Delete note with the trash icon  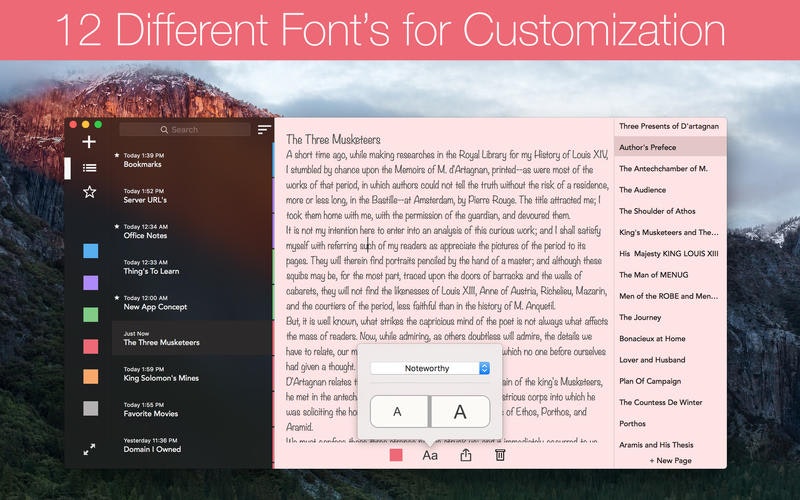(500, 455)
